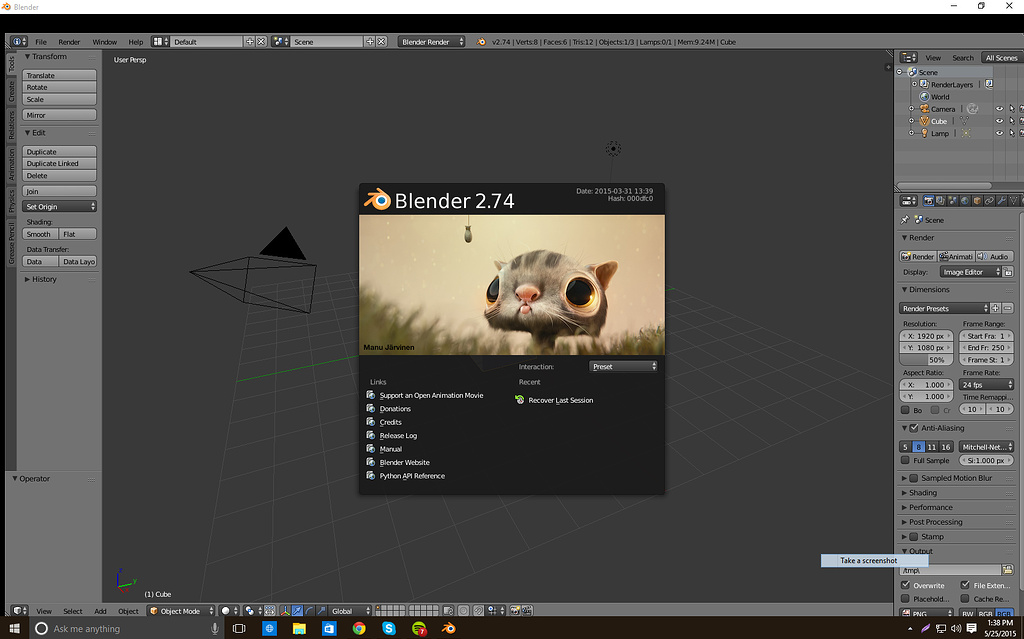The height and width of the screenshot is (639, 1024).
Task: Click the Smooth shading button
Action: [x=40, y=234]
